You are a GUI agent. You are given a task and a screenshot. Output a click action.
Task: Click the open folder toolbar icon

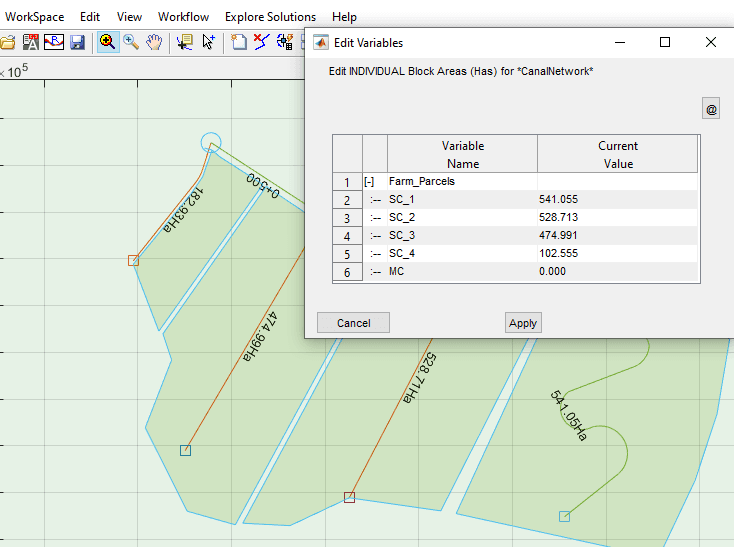coord(7,42)
